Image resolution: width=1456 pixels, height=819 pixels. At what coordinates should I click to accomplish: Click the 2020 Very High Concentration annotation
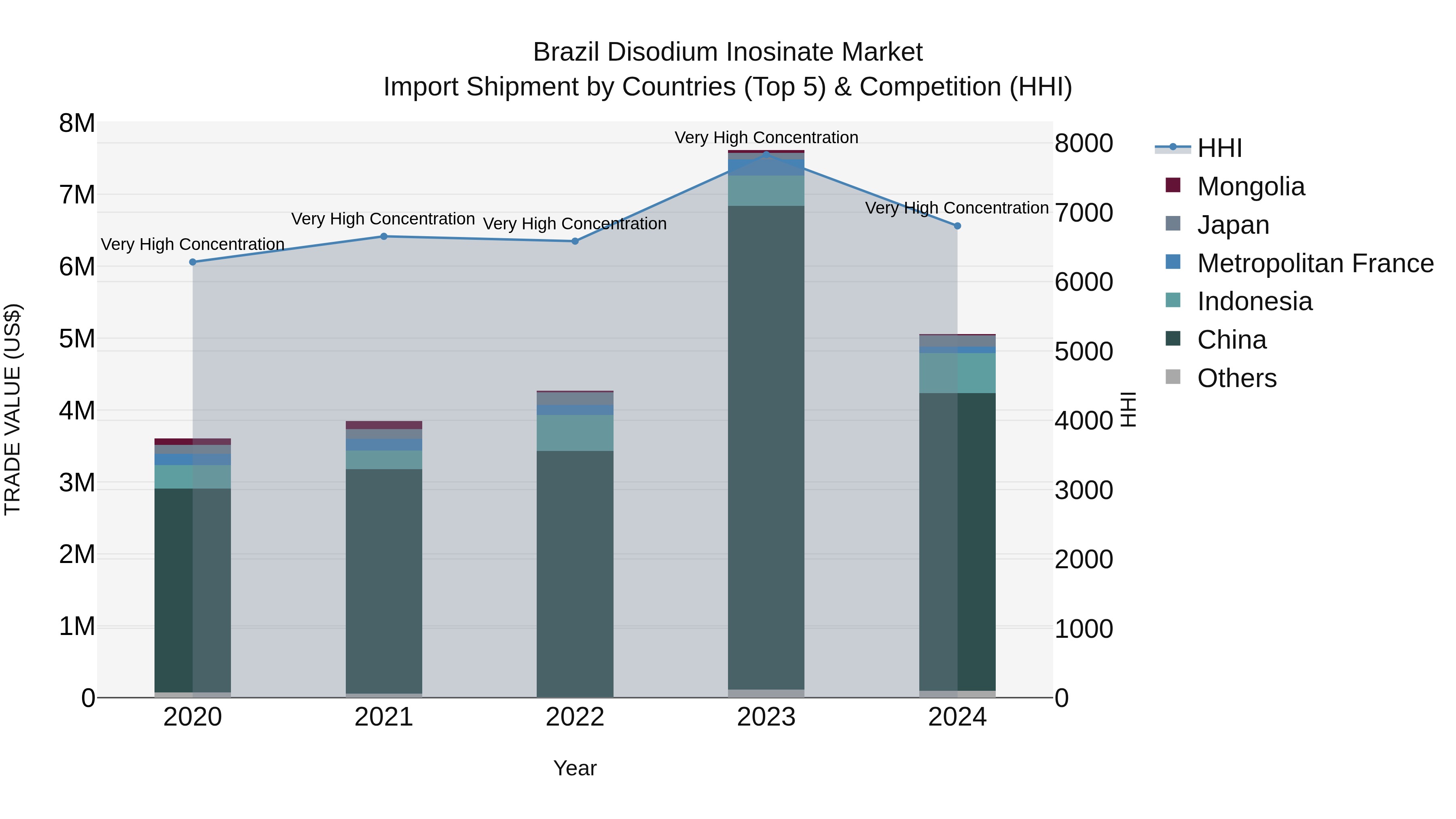193,245
